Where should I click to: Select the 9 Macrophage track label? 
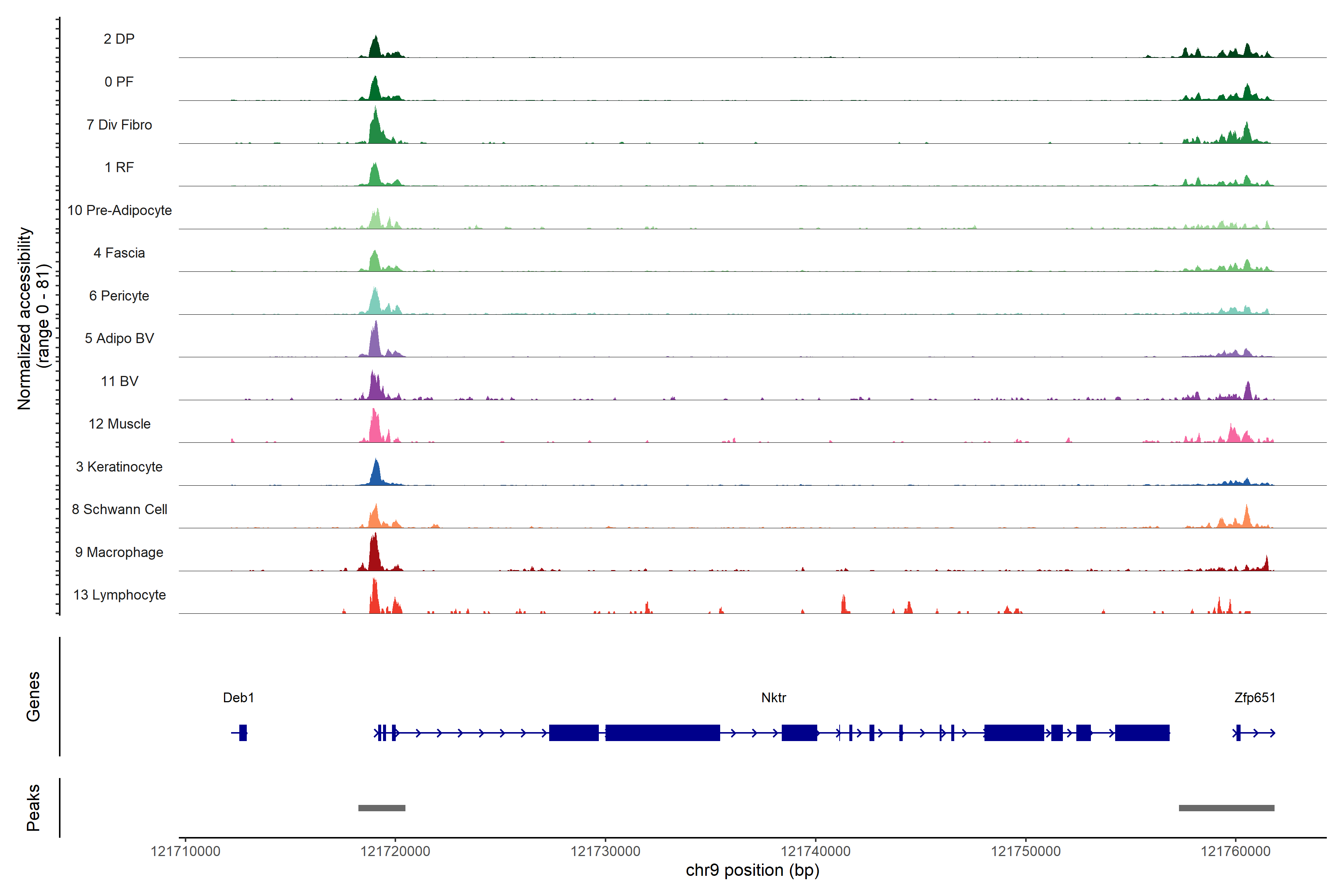pyautogui.click(x=119, y=552)
